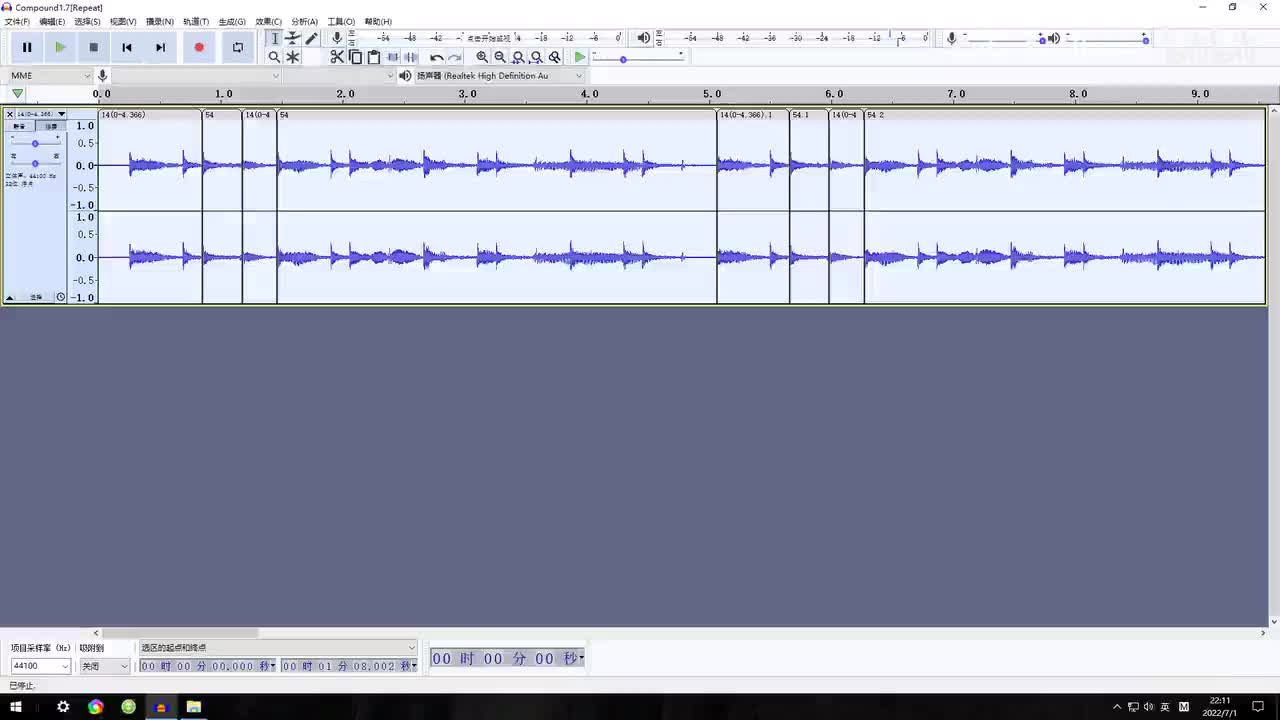Open the 文件(F) menu
The height and width of the screenshot is (720, 1280).
tap(17, 21)
